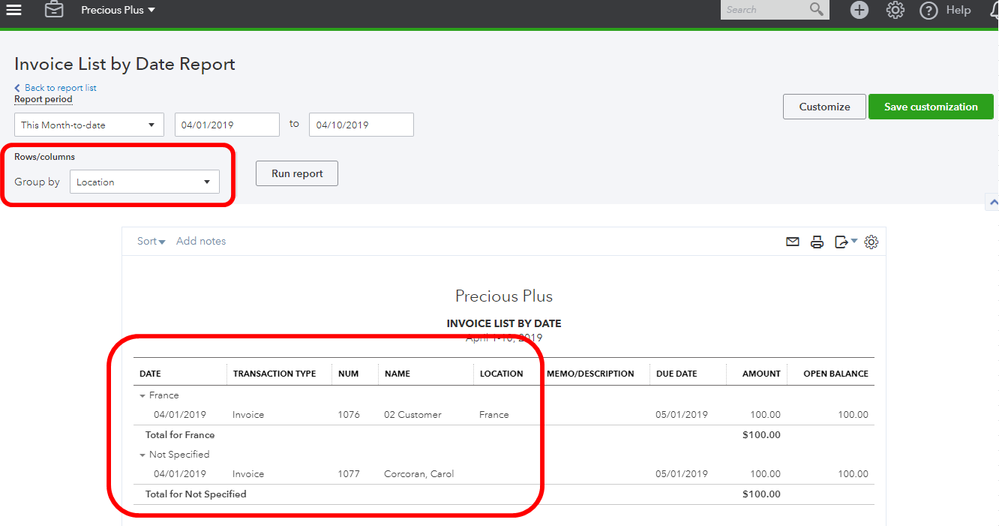Click the briefcase company icon

(54, 10)
